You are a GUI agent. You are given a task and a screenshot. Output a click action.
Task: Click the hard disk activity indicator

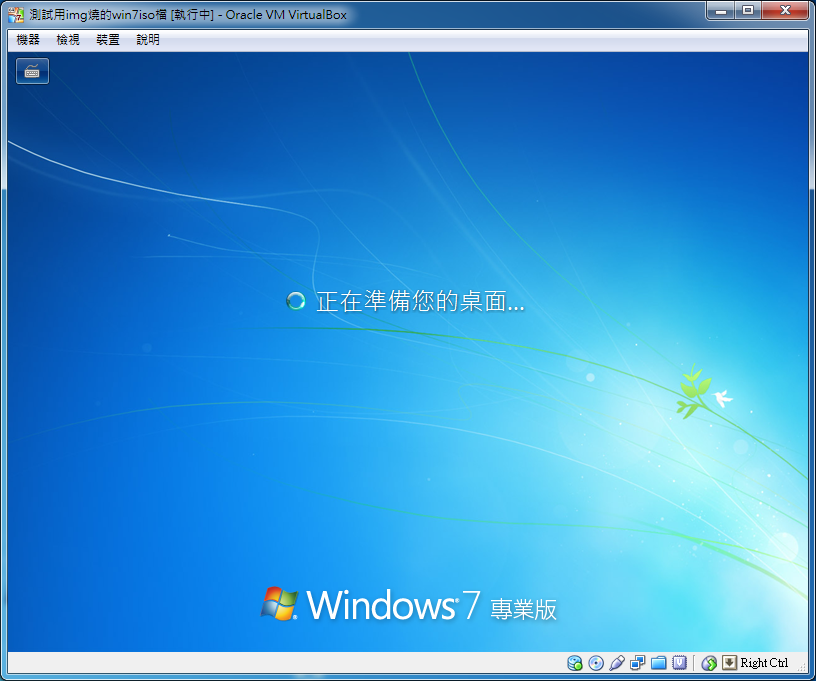click(x=575, y=663)
